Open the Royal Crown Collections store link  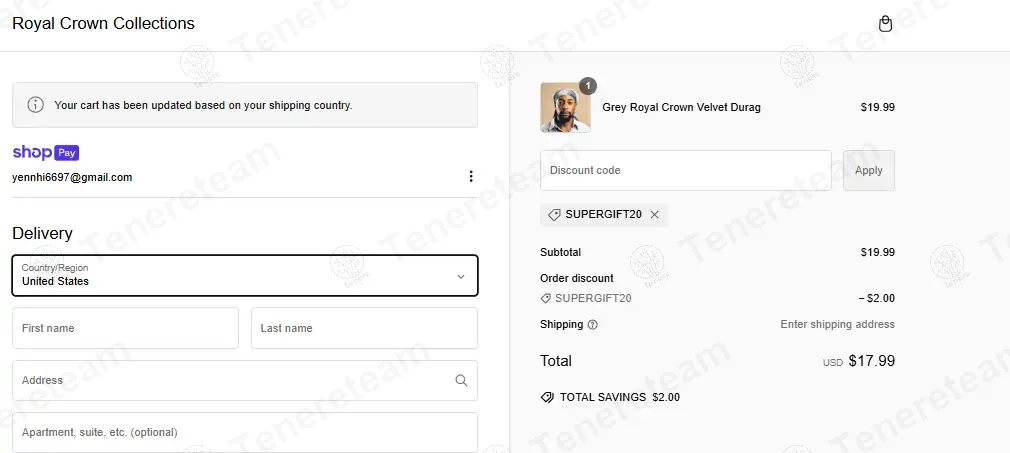[x=103, y=23]
